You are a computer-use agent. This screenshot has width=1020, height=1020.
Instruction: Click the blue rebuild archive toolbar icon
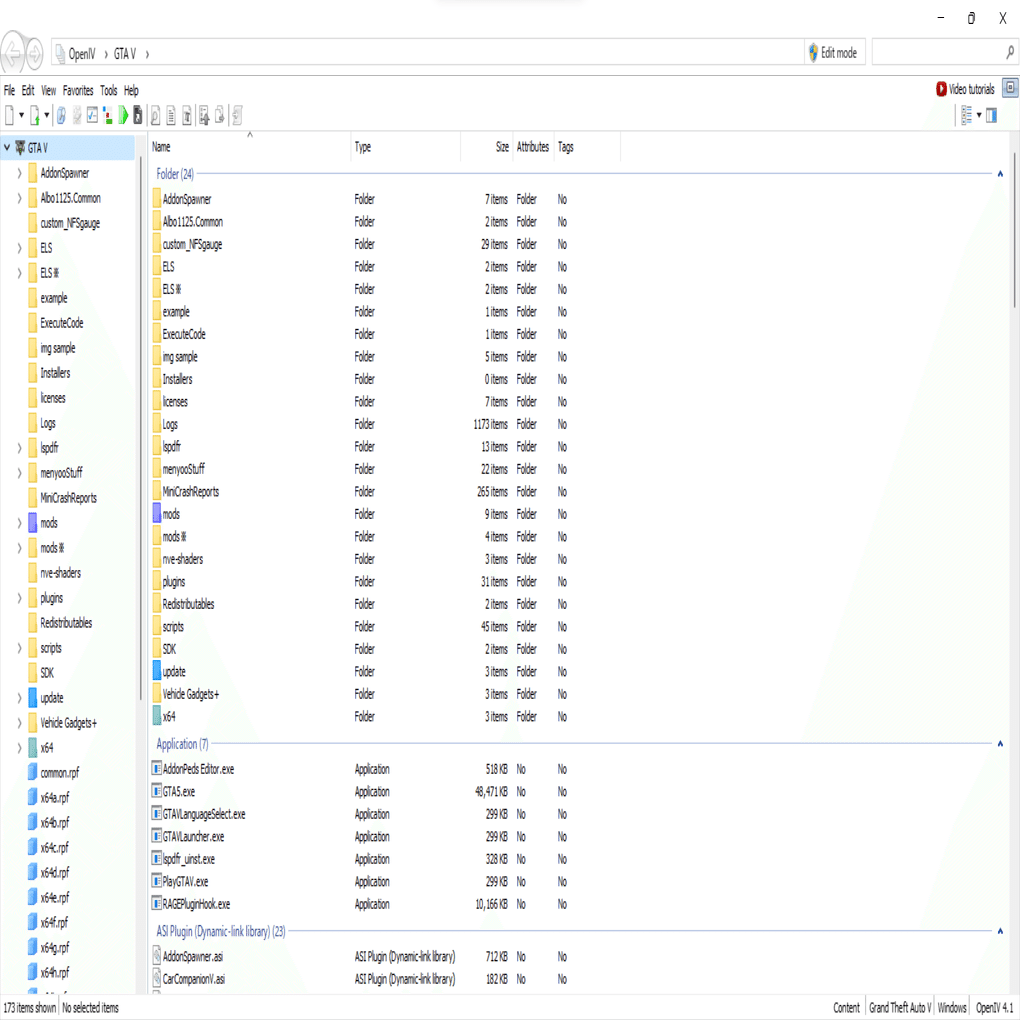click(x=61, y=116)
